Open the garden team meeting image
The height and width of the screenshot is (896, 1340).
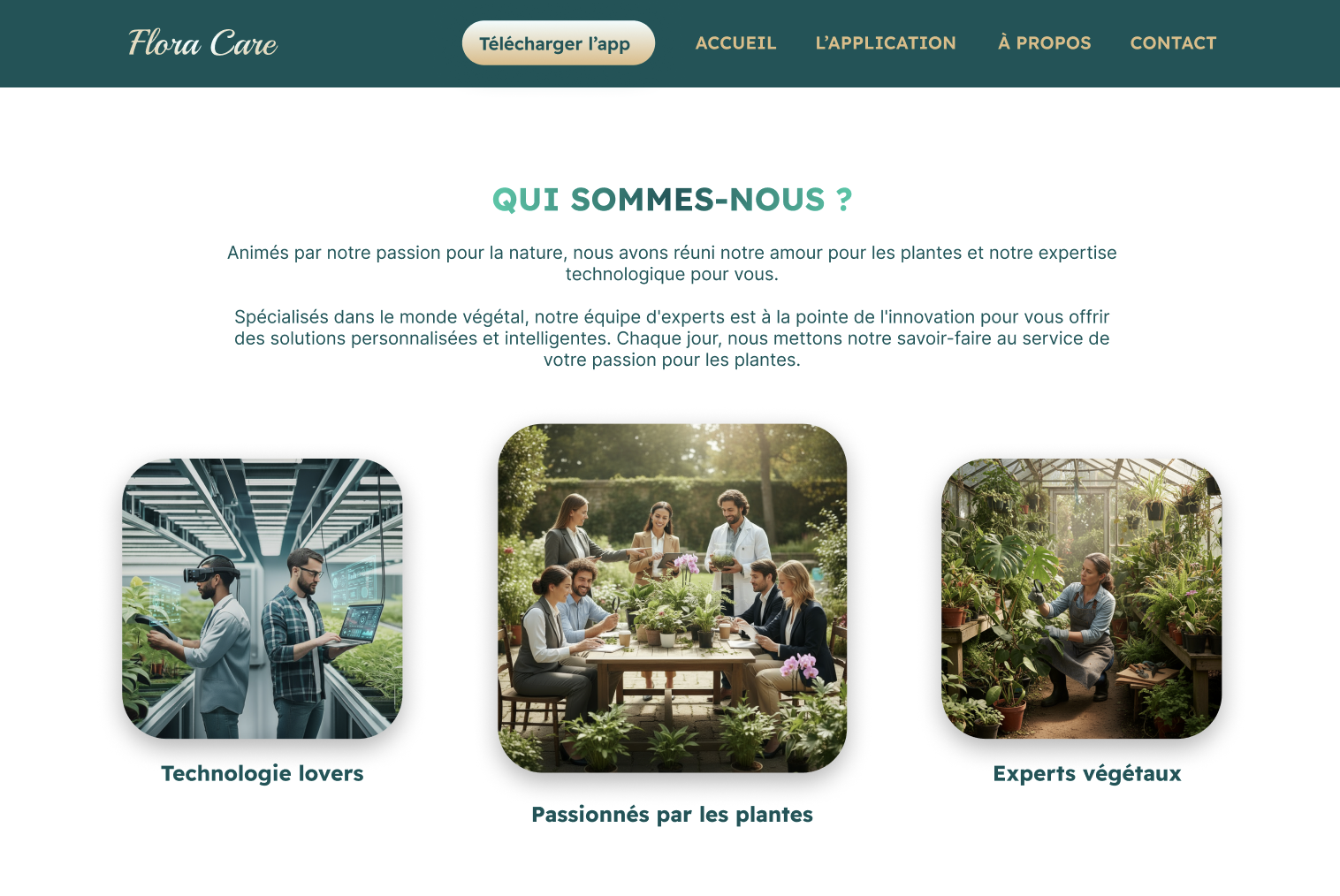pyautogui.click(x=672, y=598)
